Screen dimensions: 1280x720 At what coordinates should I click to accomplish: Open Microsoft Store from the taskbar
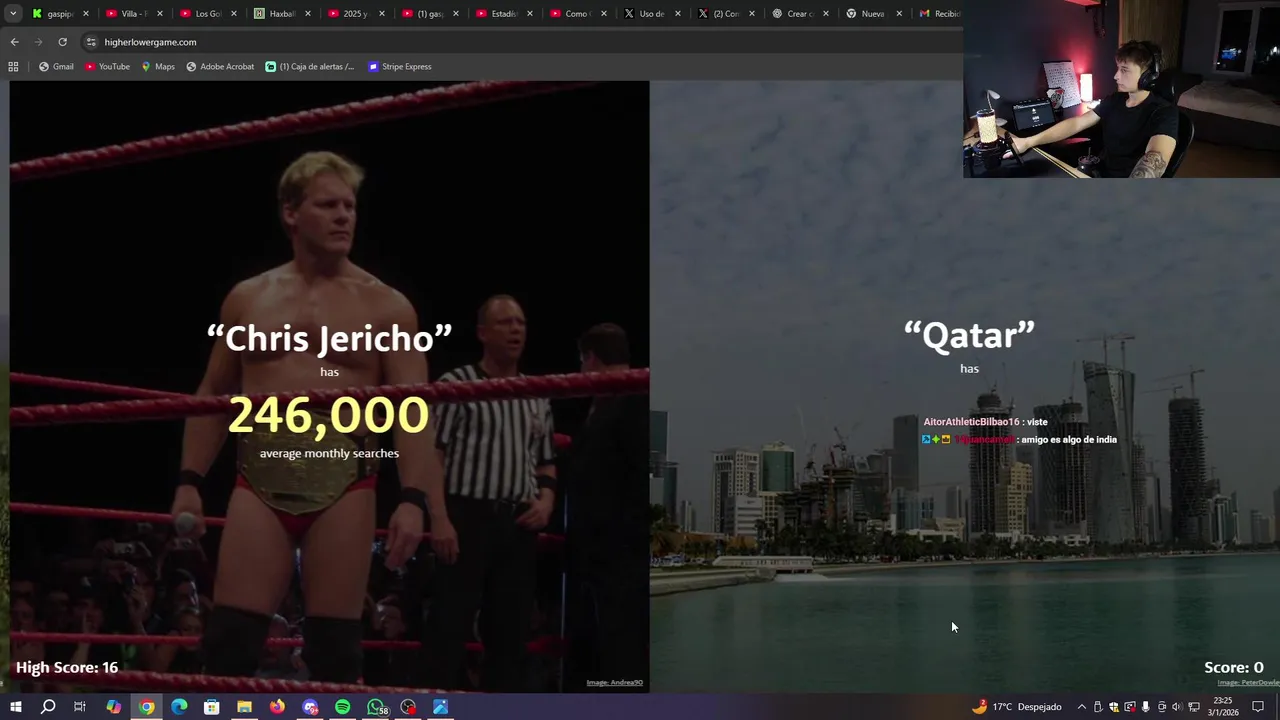click(211, 707)
